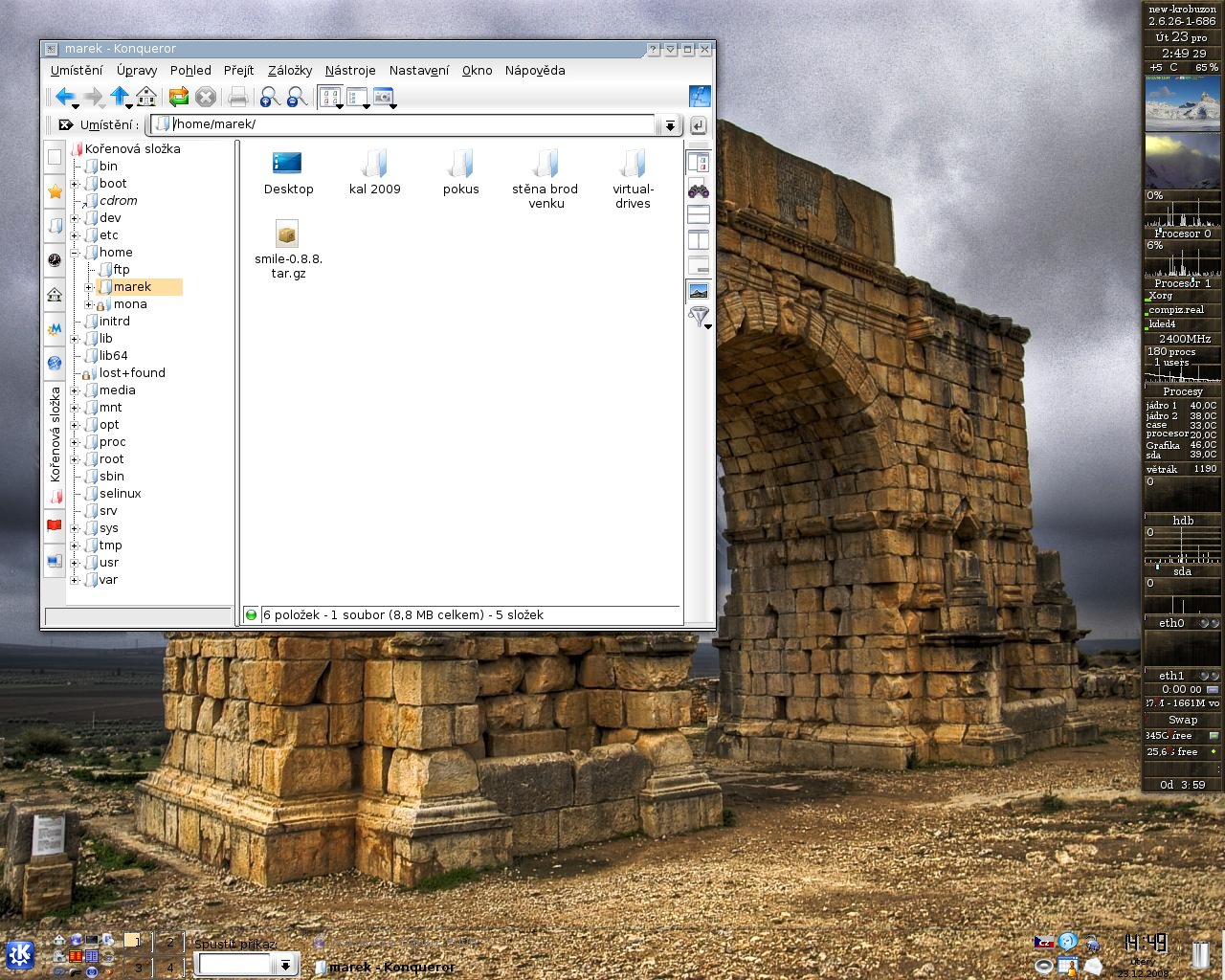Open the home folder sidebar tab
1225x980 pixels.
point(55,295)
